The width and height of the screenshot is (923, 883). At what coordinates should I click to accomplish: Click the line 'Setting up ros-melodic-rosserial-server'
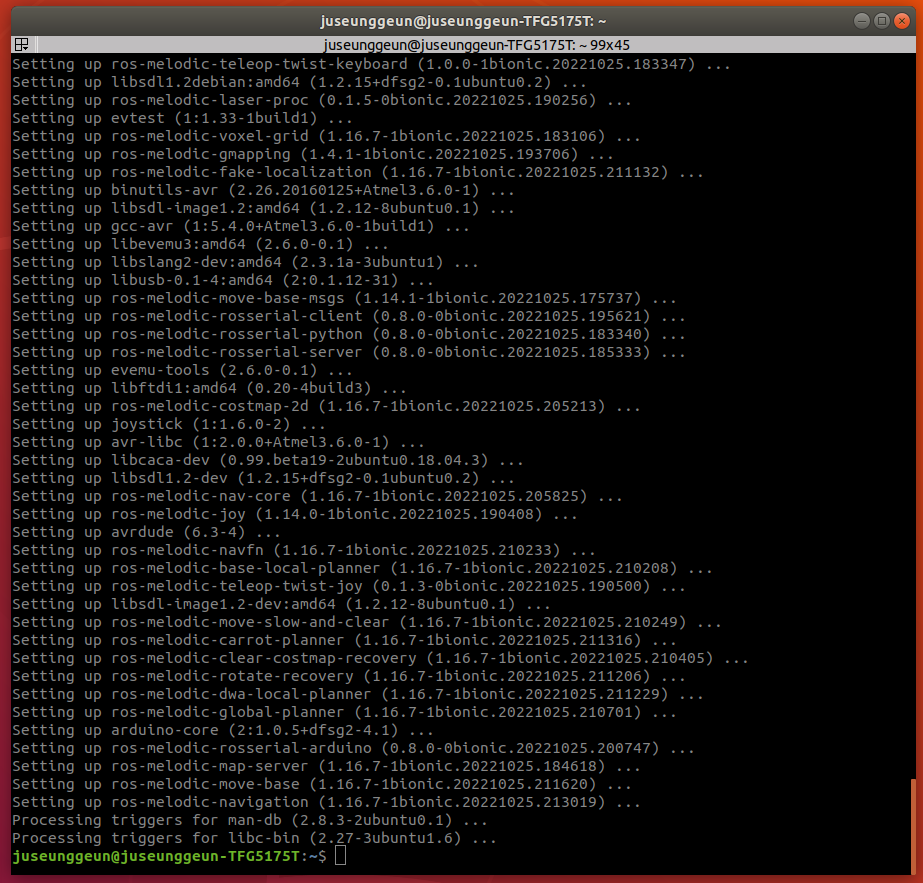[348, 352]
